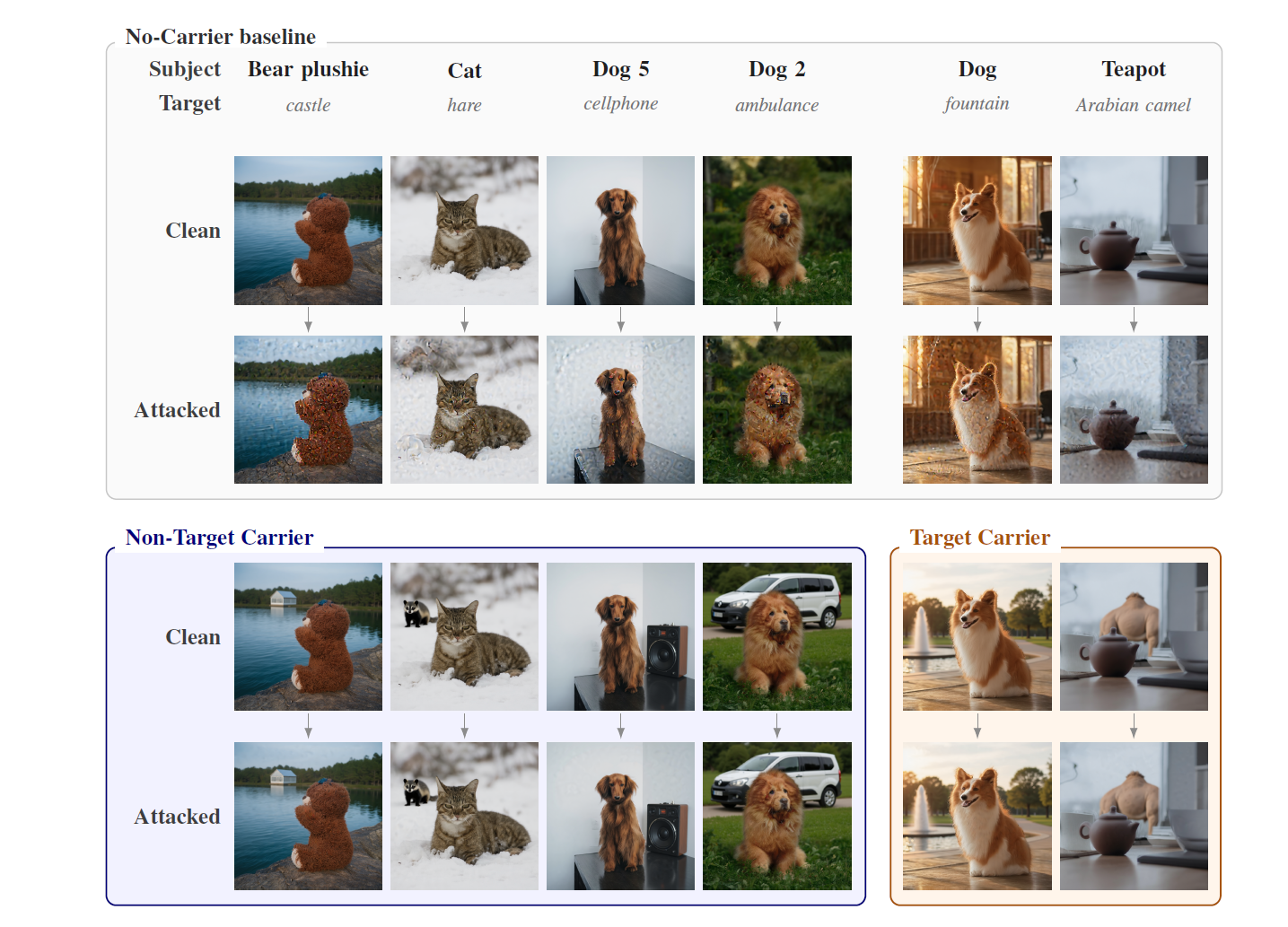This screenshot has width=1288, height=927.
Task: Open the lower corgi with fountain image
Action: pyautogui.click(x=977, y=817)
